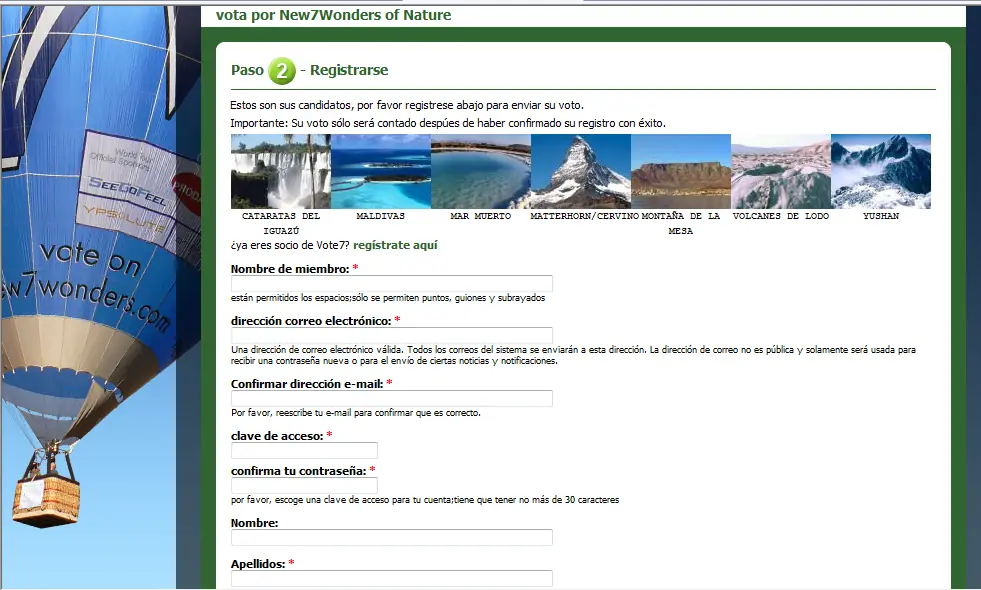Click the Cataratas del Iguazú candidate image
The height and width of the screenshot is (590, 981).
pos(281,171)
